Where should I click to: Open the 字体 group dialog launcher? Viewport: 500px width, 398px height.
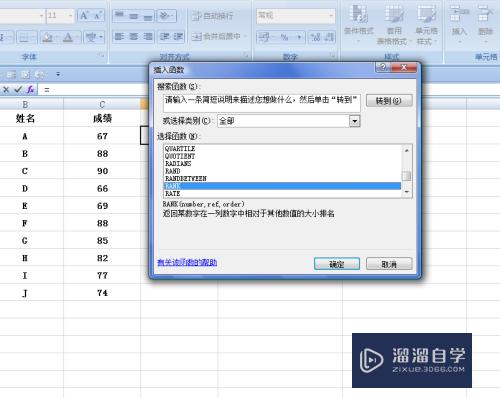tap(102, 55)
